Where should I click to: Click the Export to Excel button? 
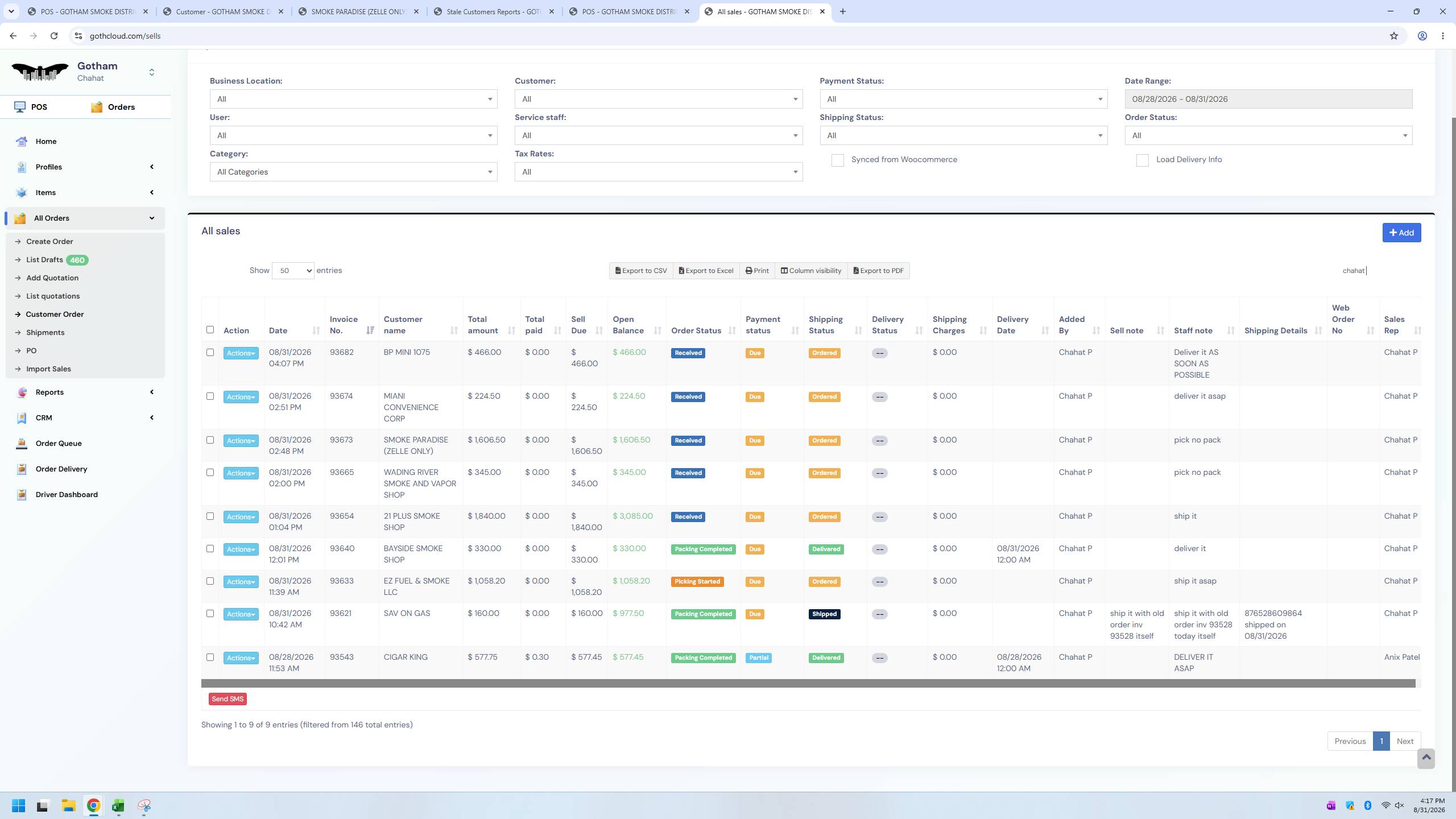[x=706, y=271]
